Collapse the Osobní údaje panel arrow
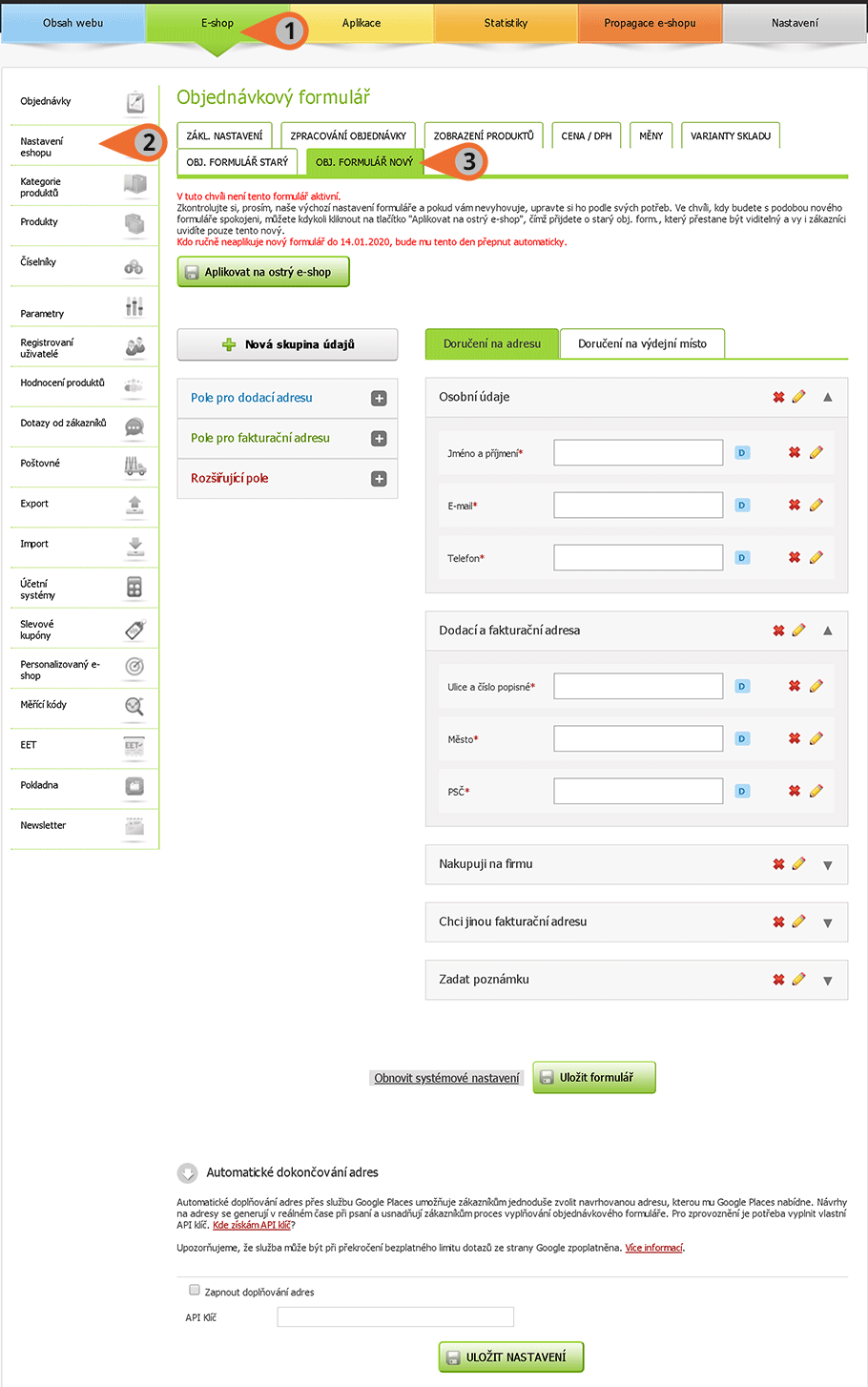Image resolution: width=868 pixels, height=1387 pixels. [x=828, y=397]
